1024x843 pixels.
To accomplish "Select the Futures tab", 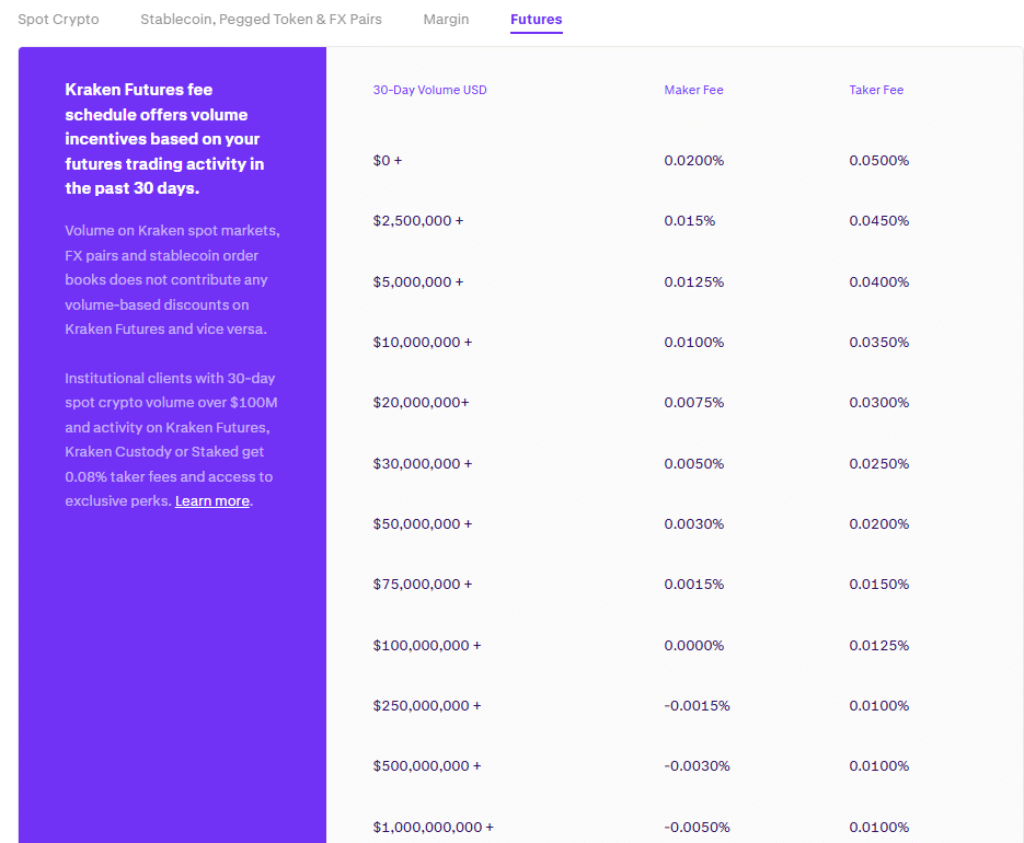I will pyautogui.click(x=536, y=19).
